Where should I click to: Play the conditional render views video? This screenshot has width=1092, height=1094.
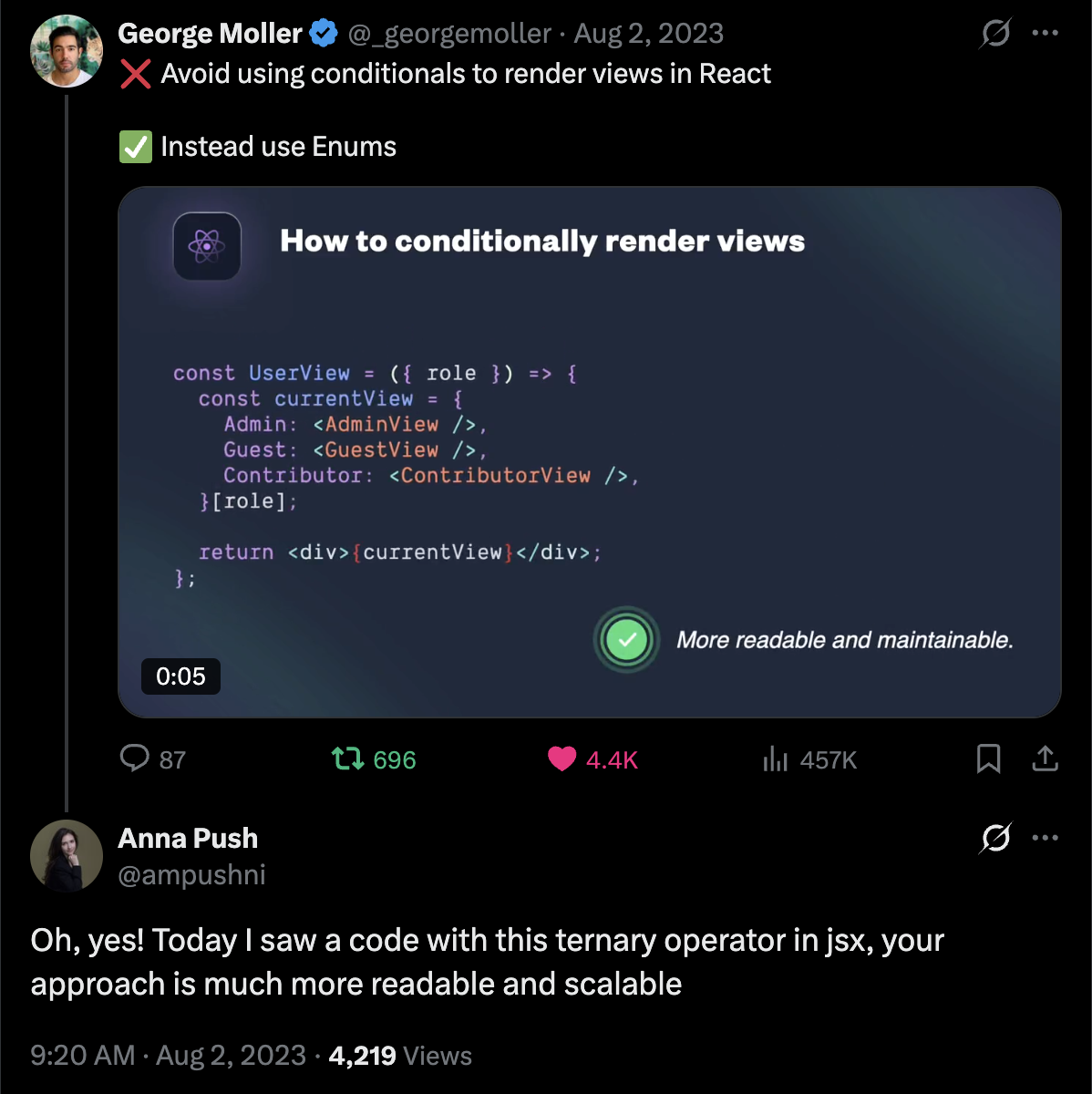[589, 452]
